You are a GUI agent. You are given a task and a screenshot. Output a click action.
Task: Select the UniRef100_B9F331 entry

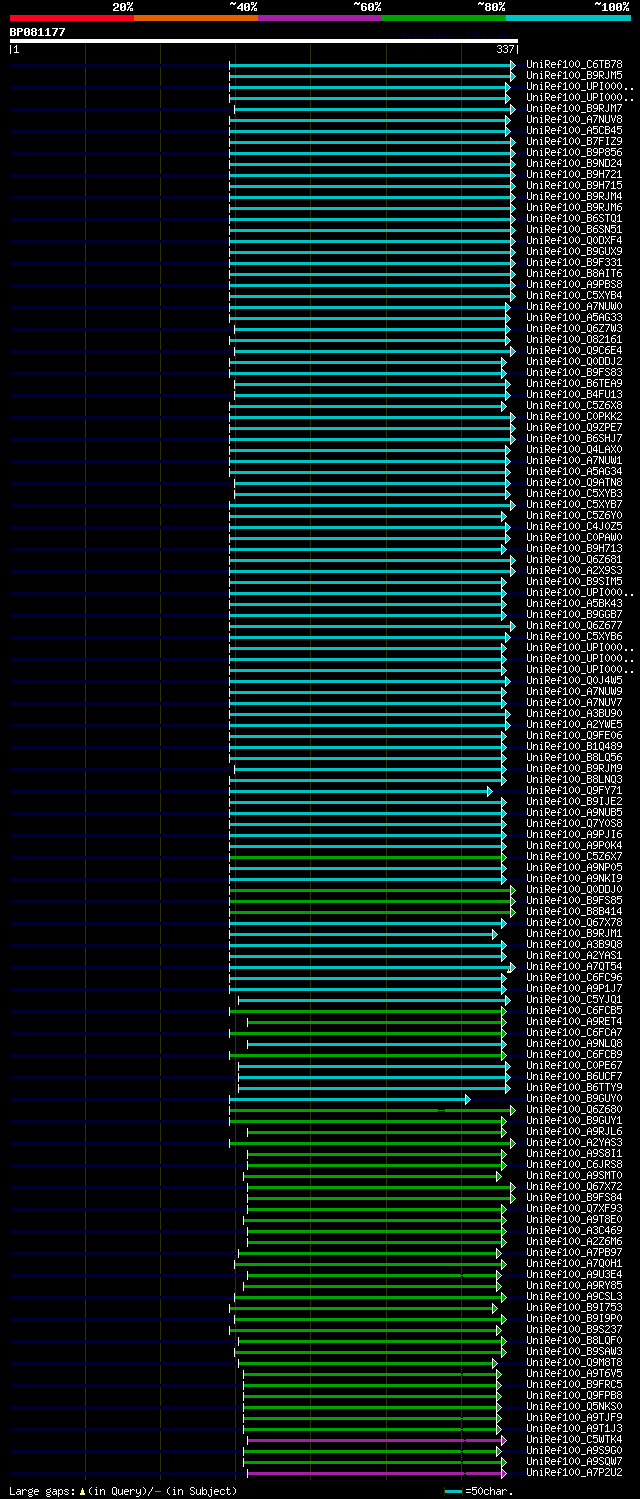[x=574, y=262]
